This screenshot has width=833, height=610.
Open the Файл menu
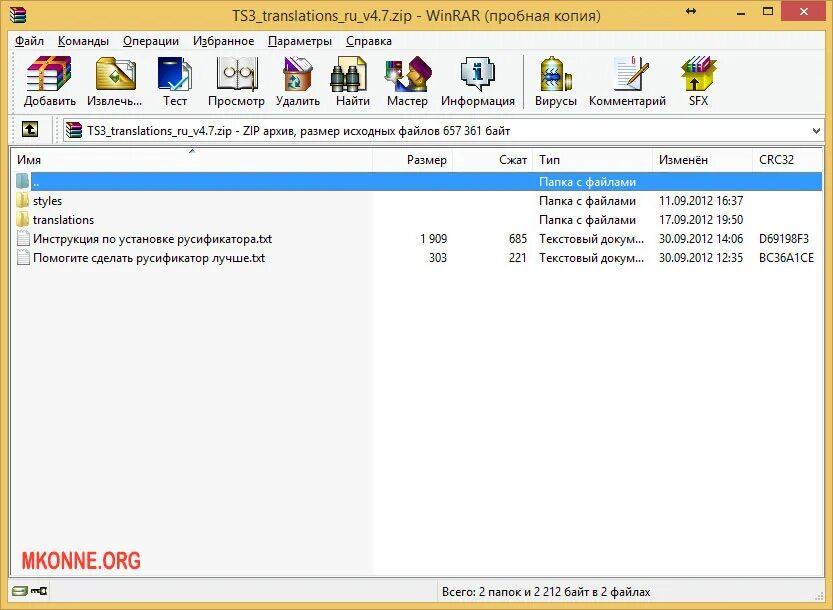[x=29, y=41]
